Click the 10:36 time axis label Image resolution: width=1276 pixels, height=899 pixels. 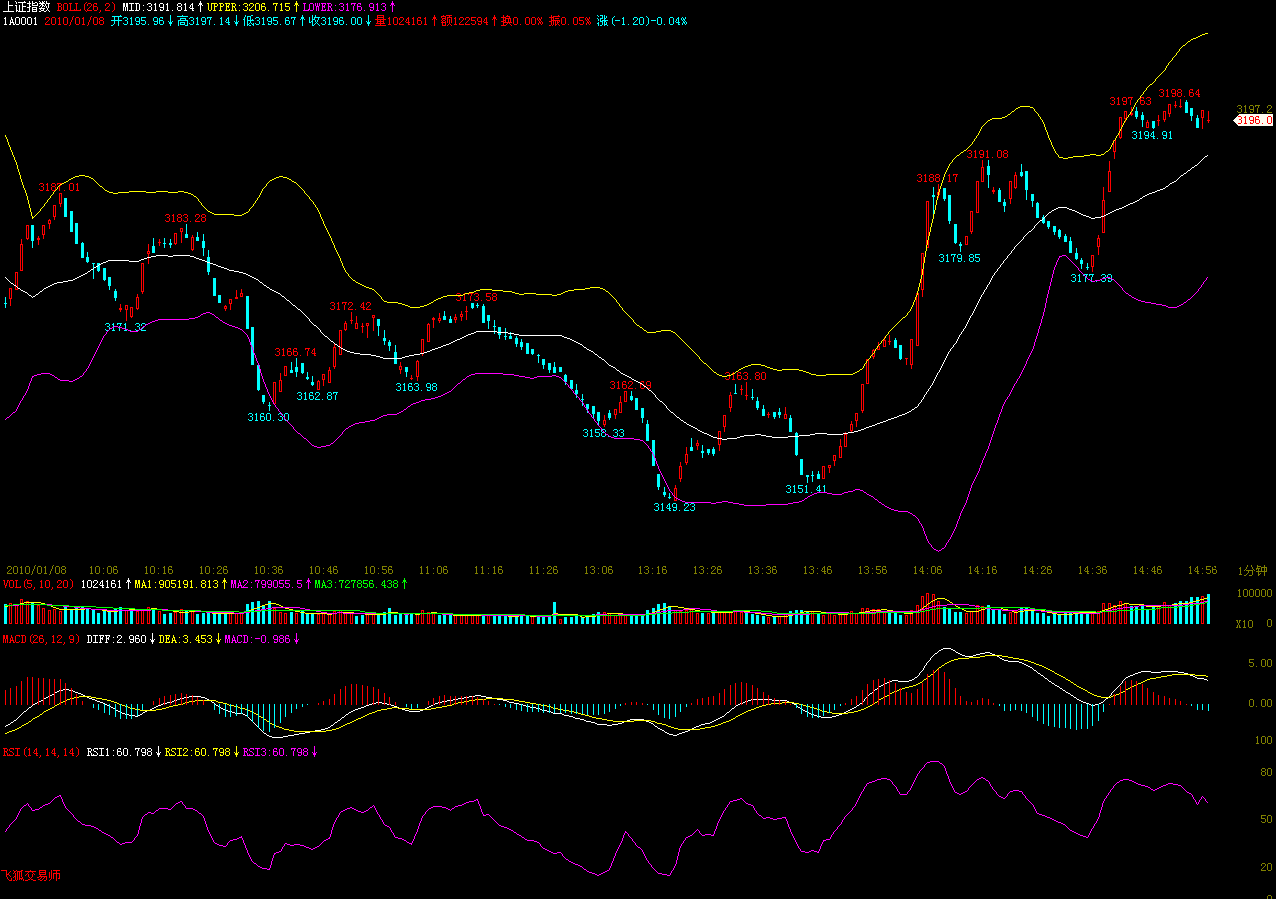[268, 570]
